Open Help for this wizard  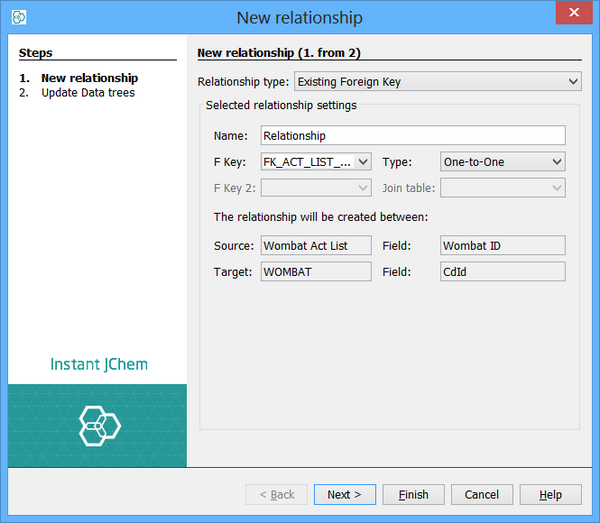click(550, 494)
